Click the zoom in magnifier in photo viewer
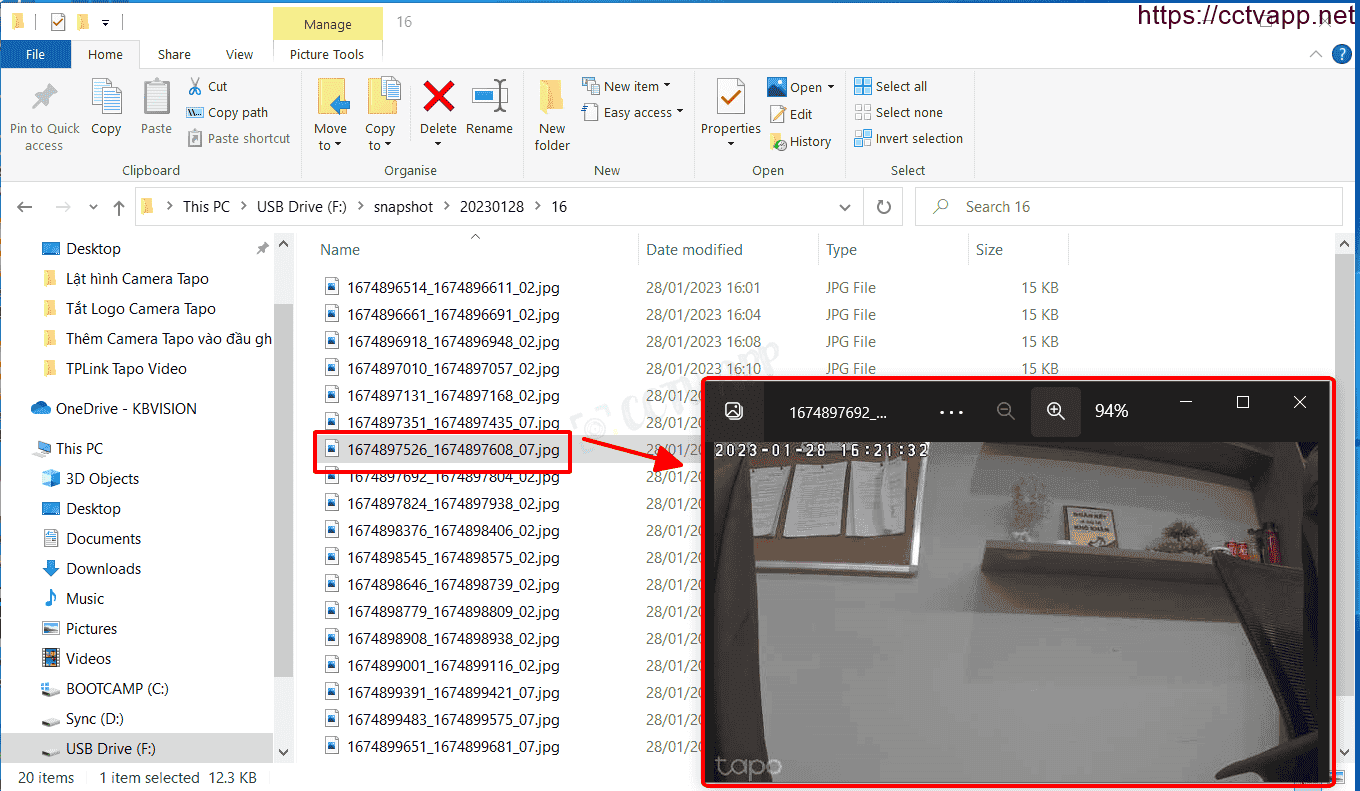The image size is (1360, 791). point(1055,411)
